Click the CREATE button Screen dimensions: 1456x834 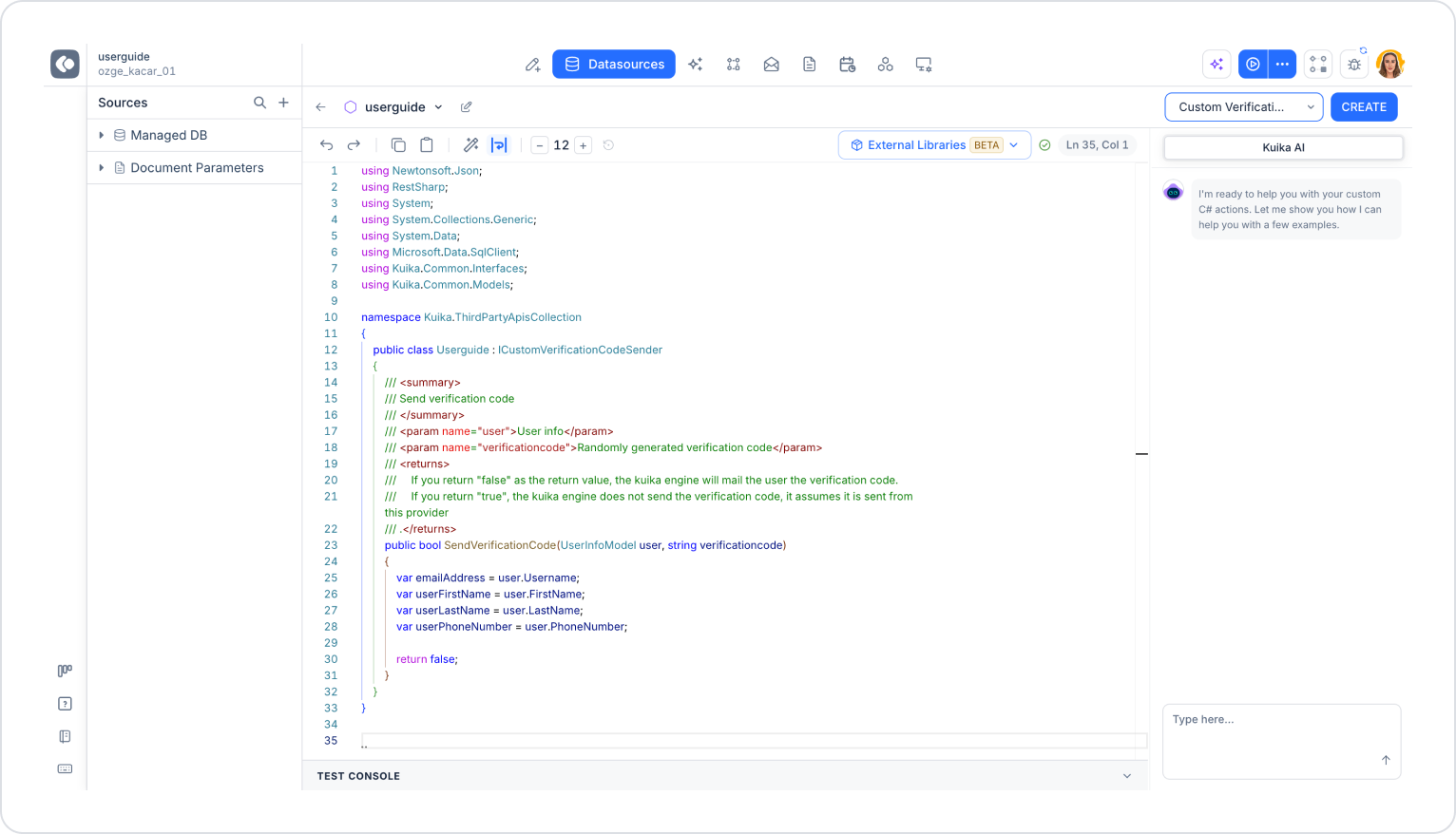tap(1364, 107)
